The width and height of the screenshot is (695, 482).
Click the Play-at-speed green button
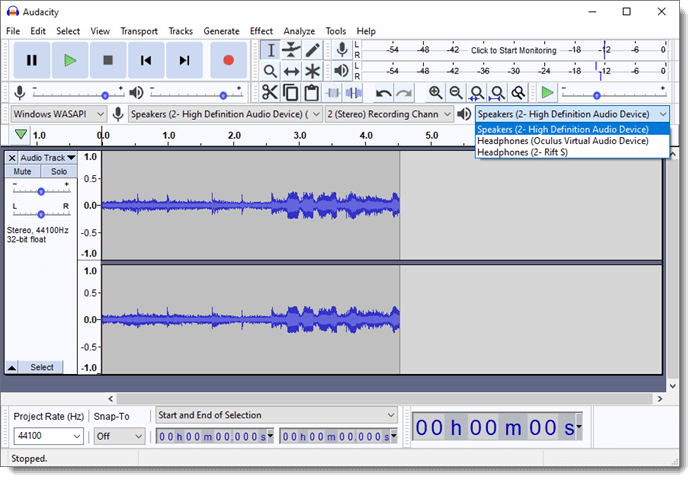pos(547,93)
